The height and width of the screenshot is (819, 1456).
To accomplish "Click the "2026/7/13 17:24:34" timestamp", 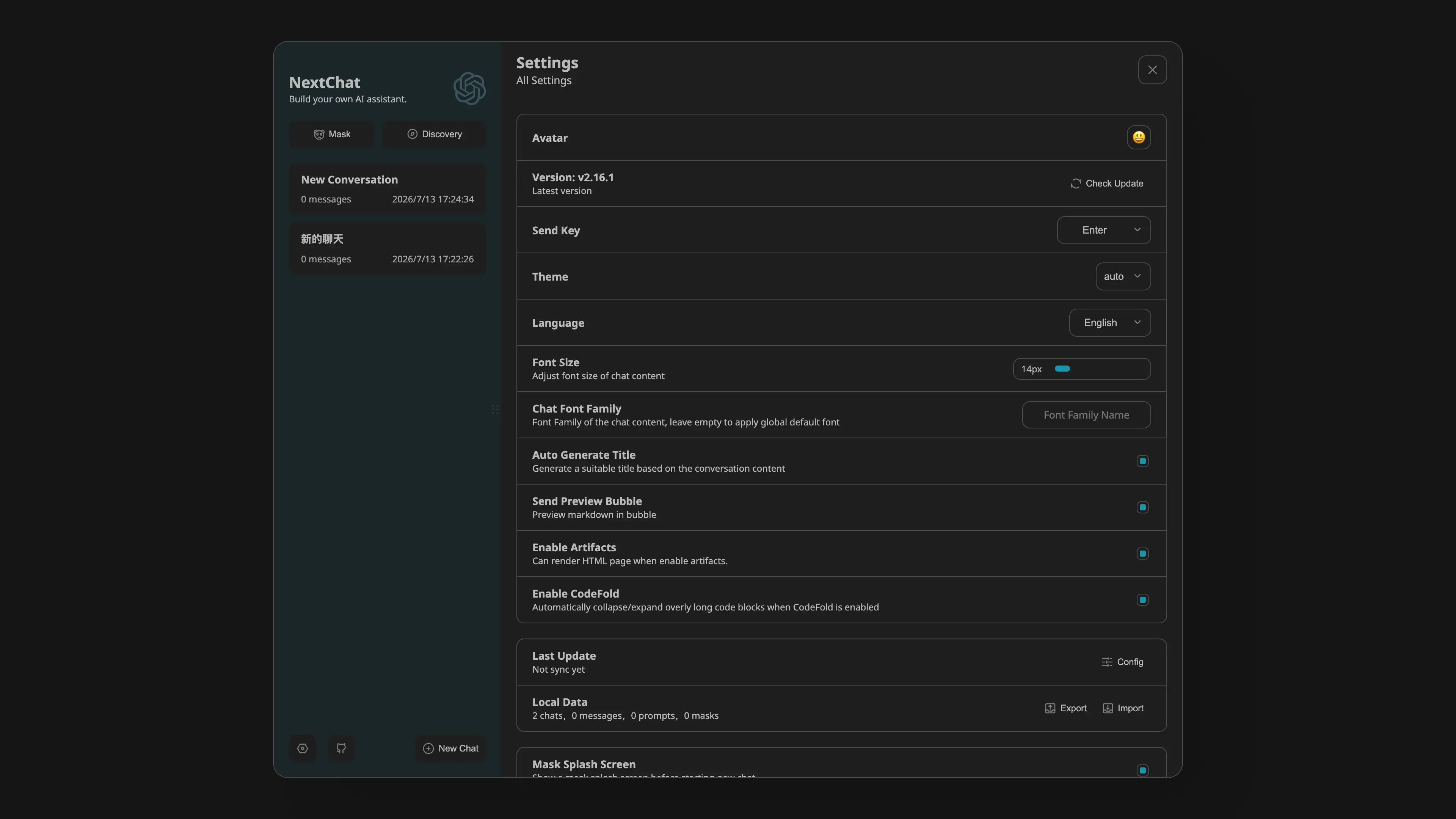I will [432, 199].
